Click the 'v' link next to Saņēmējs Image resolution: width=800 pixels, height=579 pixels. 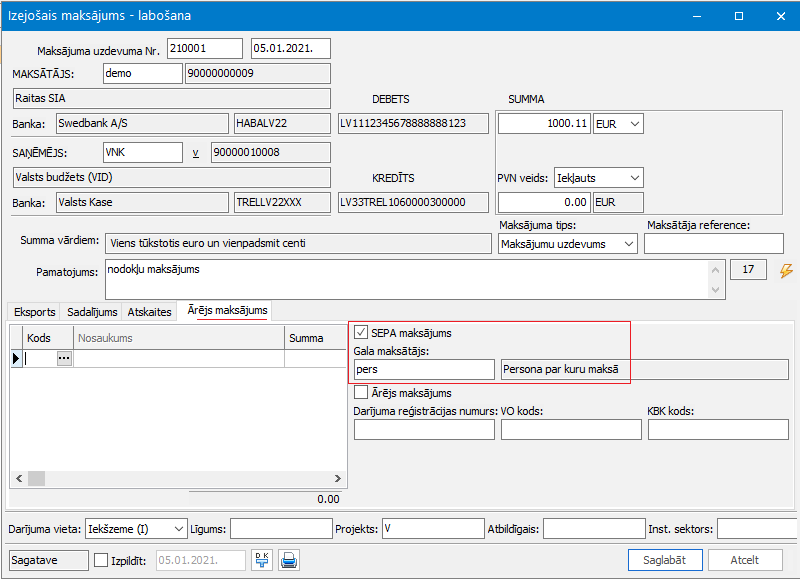click(x=196, y=153)
